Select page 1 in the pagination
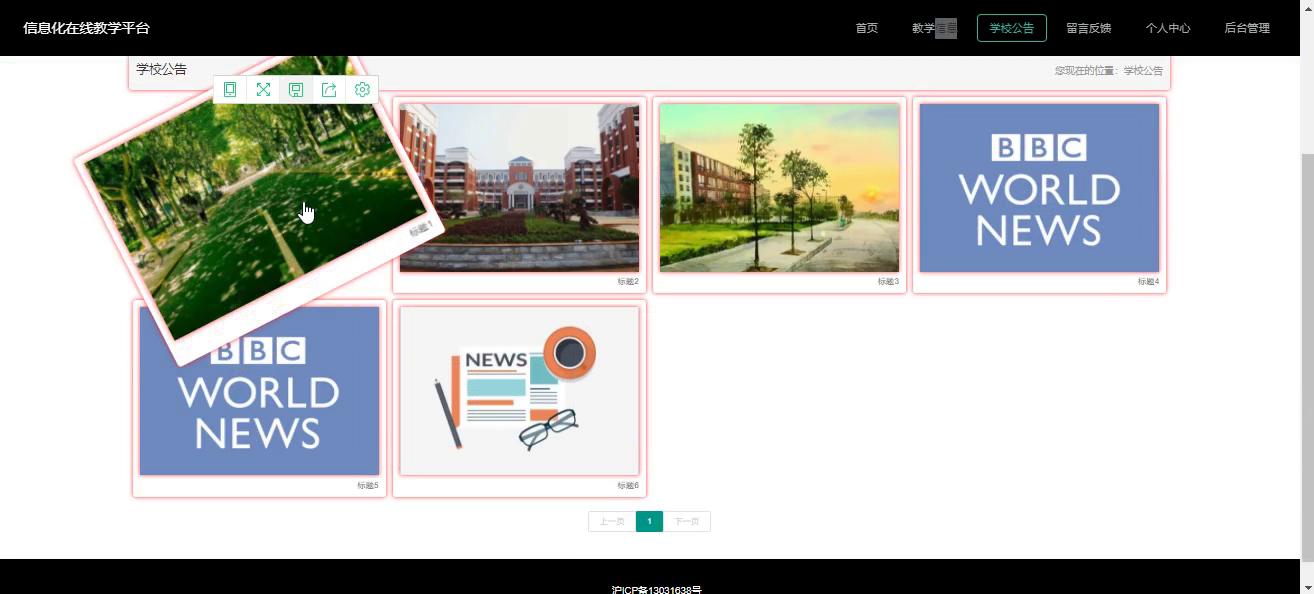The width and height of the screenshot is (1314, 594). click(x=649, y=522)
